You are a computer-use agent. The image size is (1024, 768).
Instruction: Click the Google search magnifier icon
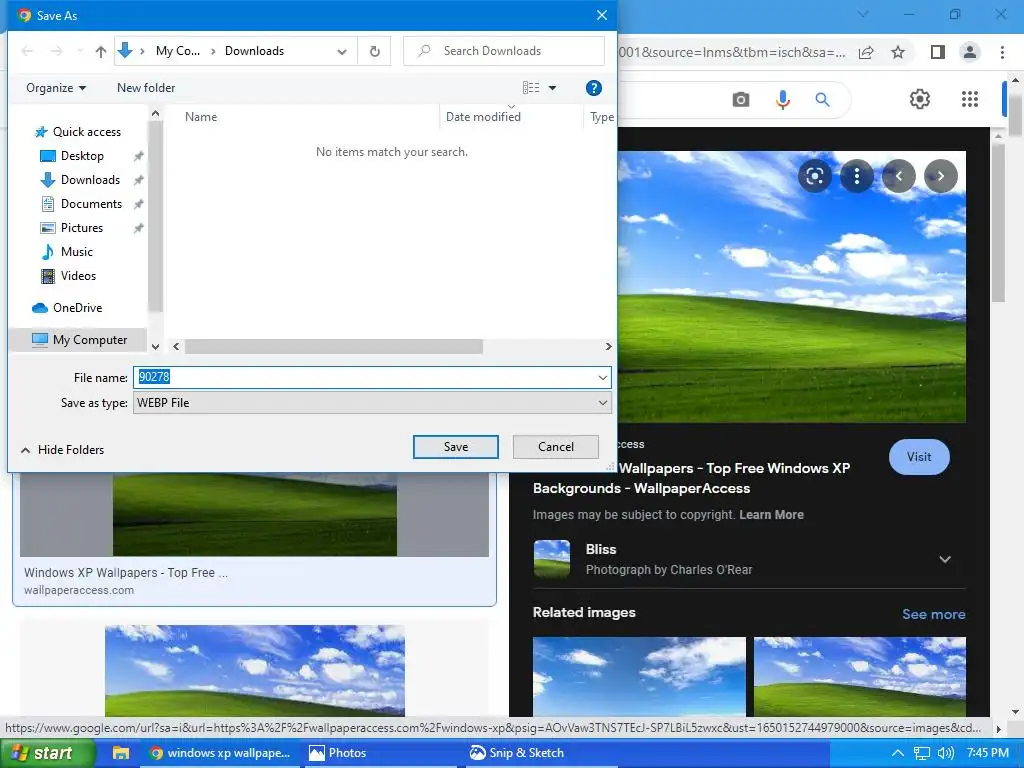pos(822,99)
